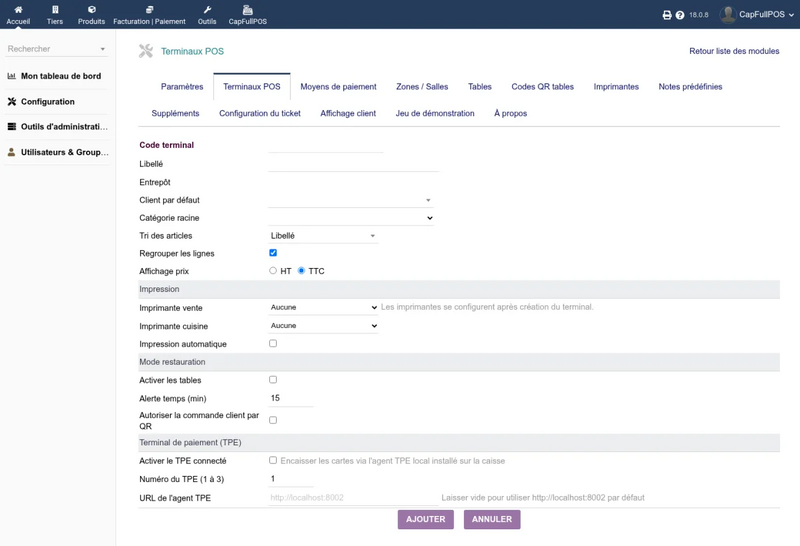The width and height of the screenshot is (800, 546).
Task: Open the Rechercher dropdown in sidebar
Action: point(56,49)
